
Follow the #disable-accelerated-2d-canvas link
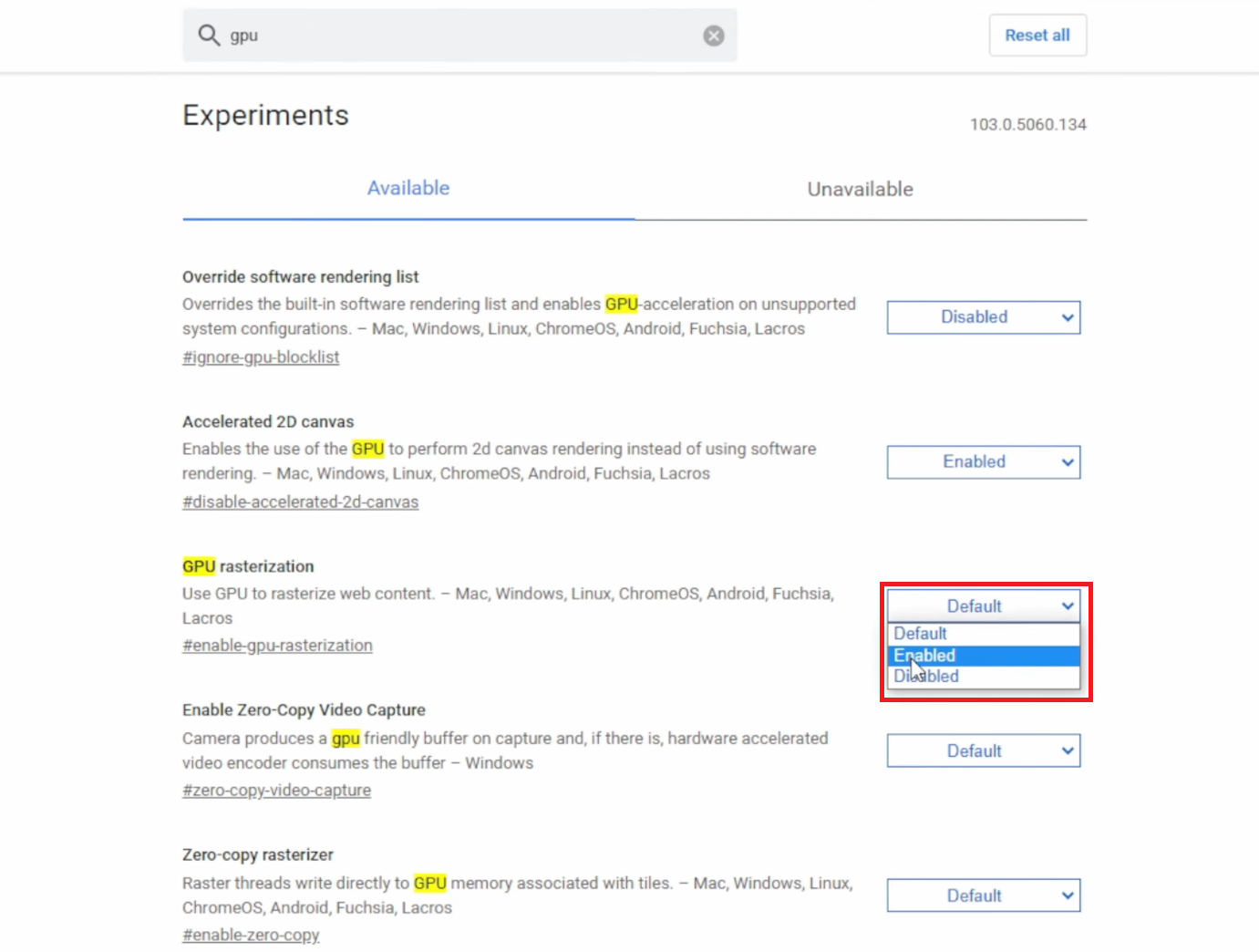(x=300, y=502)
